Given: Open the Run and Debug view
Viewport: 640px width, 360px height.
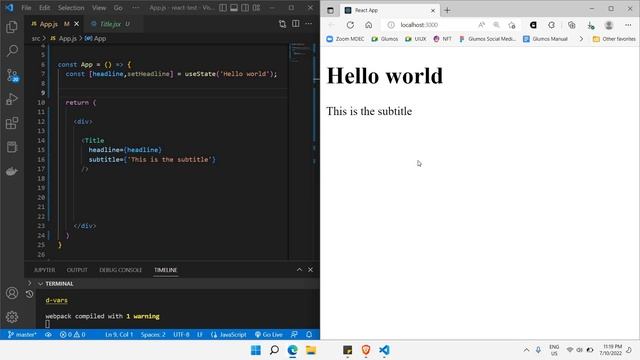Looking at the screenshot, I should click(12, 99).
